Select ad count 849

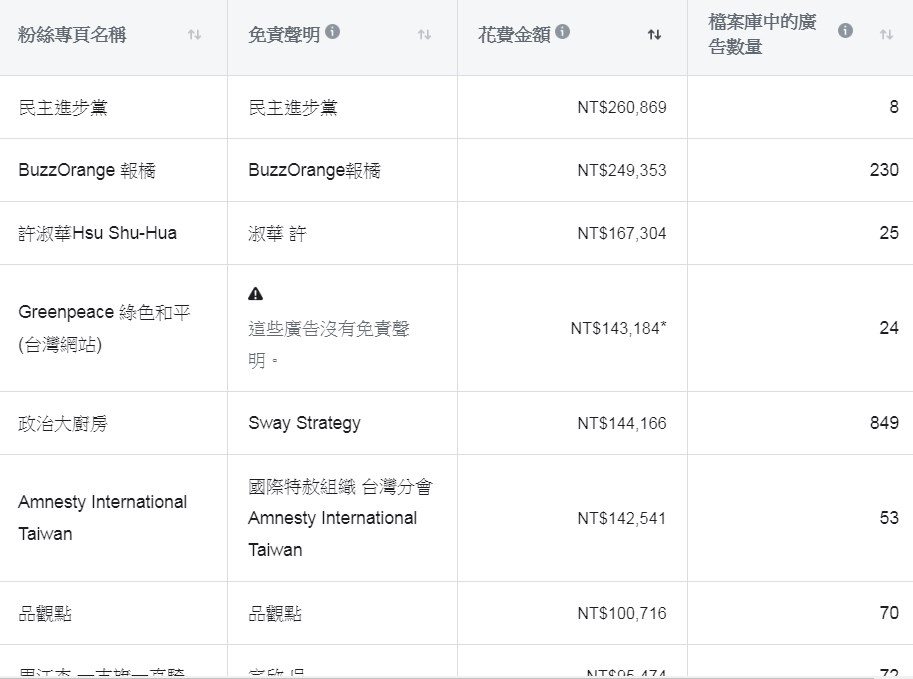point(884,423)
